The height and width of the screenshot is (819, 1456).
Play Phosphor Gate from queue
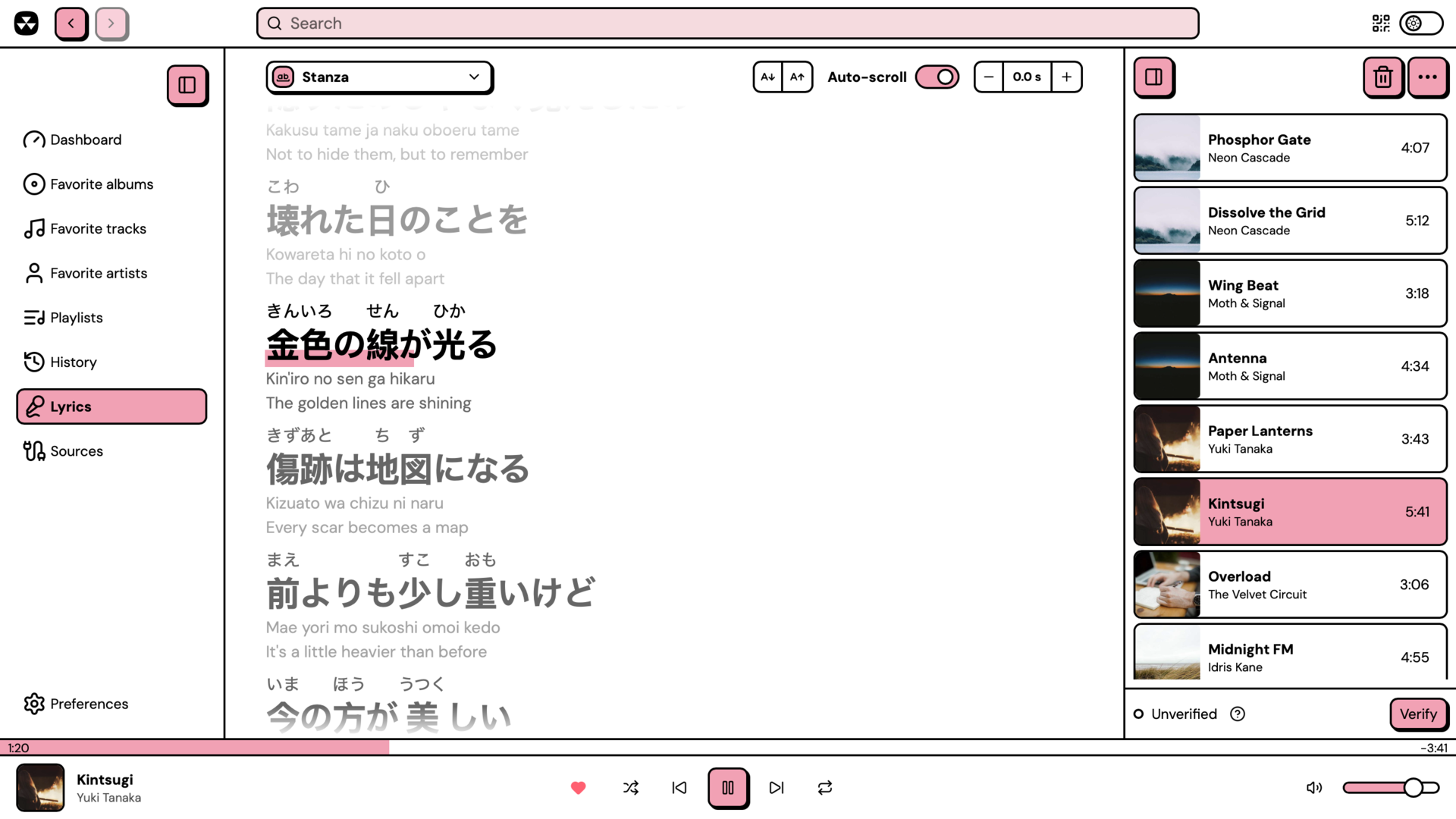click(x=1290, y=148)
